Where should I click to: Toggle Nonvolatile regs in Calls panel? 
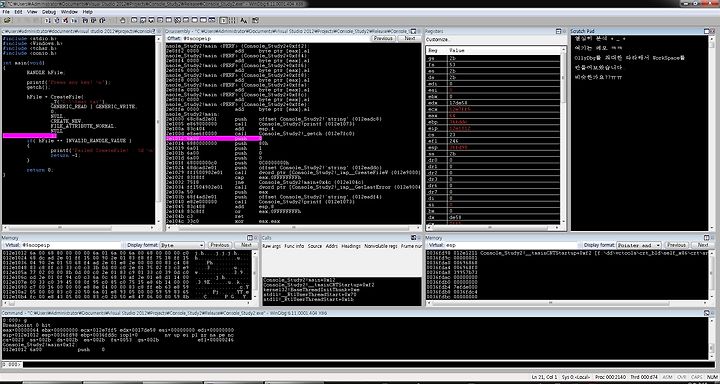pyautogui.click(x=381, y=246)
